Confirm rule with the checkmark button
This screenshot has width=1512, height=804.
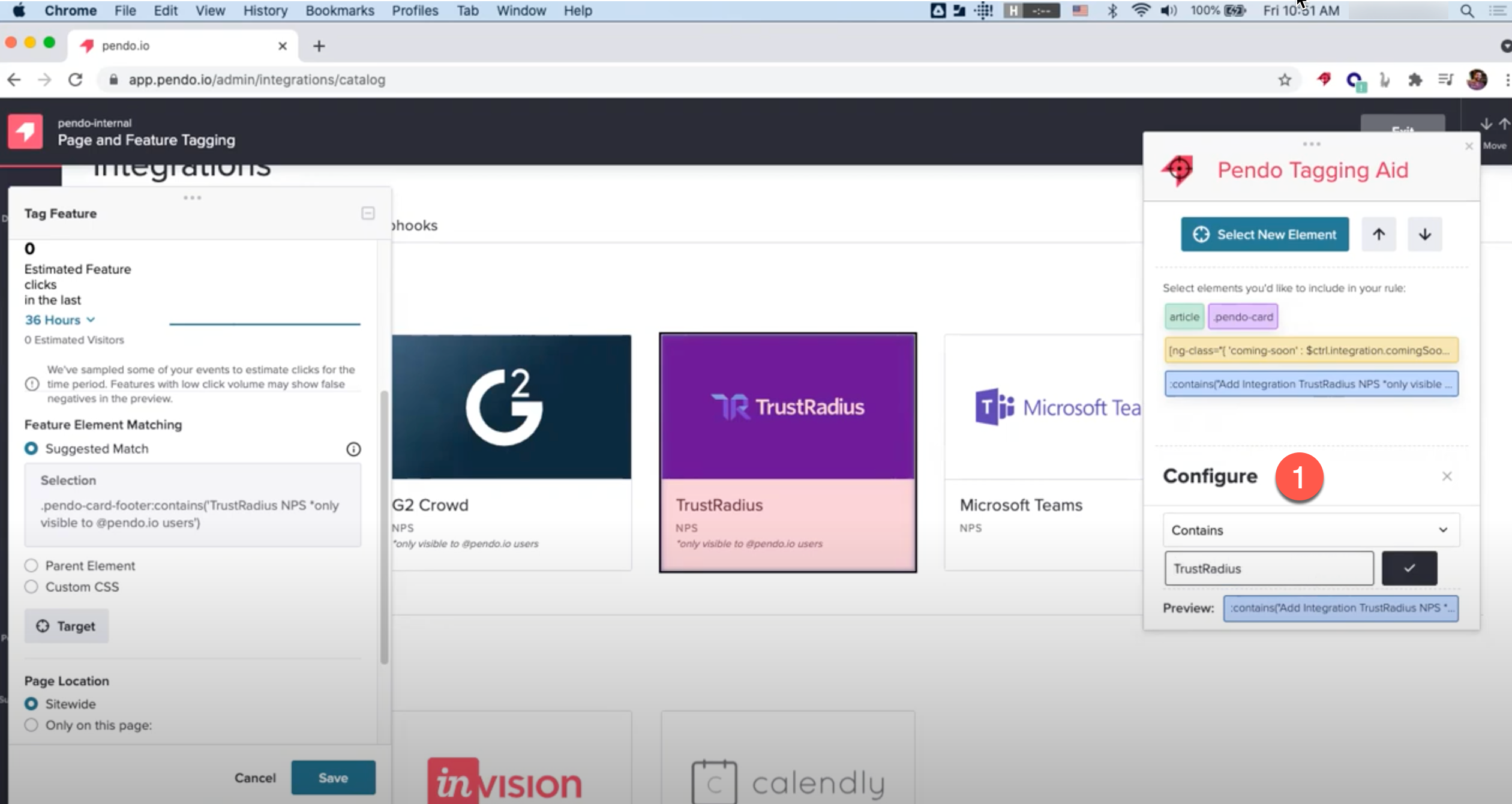(1409, 568)
